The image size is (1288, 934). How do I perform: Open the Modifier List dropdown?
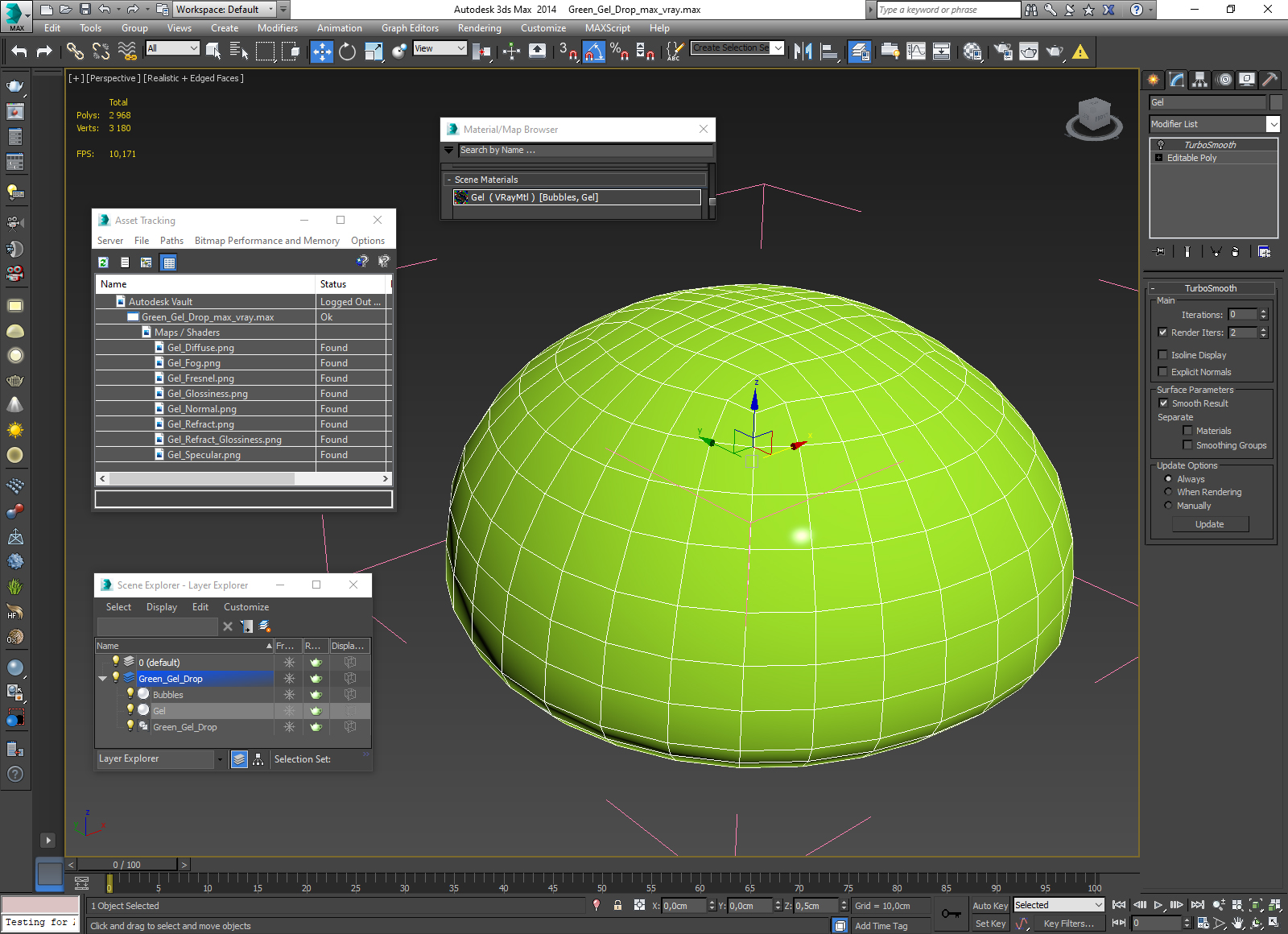[x=1273, y=124]
